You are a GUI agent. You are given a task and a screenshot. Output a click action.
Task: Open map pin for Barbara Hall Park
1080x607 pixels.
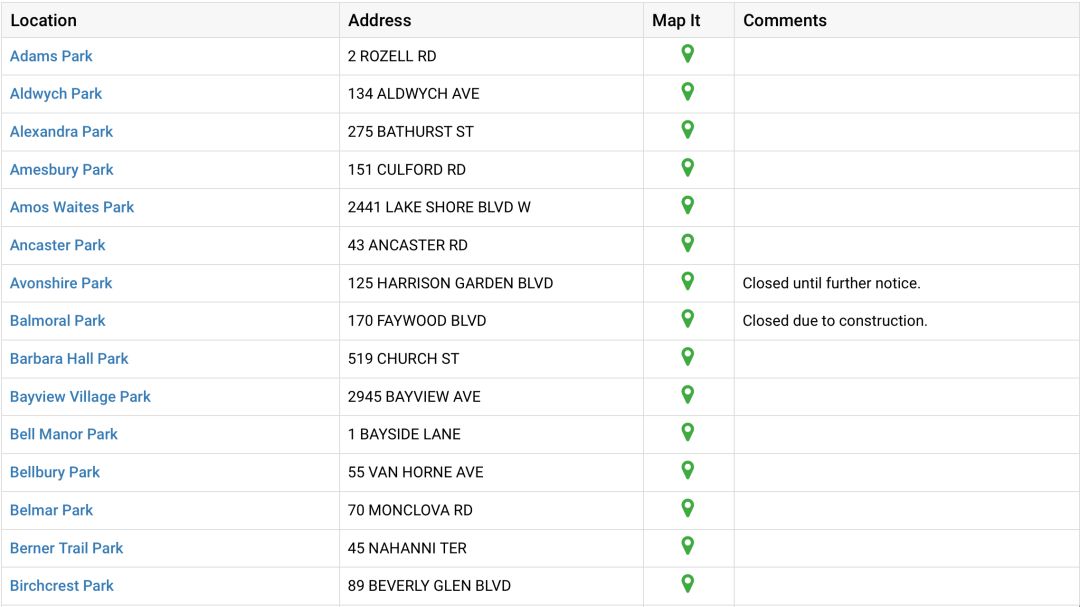[687, 357]
